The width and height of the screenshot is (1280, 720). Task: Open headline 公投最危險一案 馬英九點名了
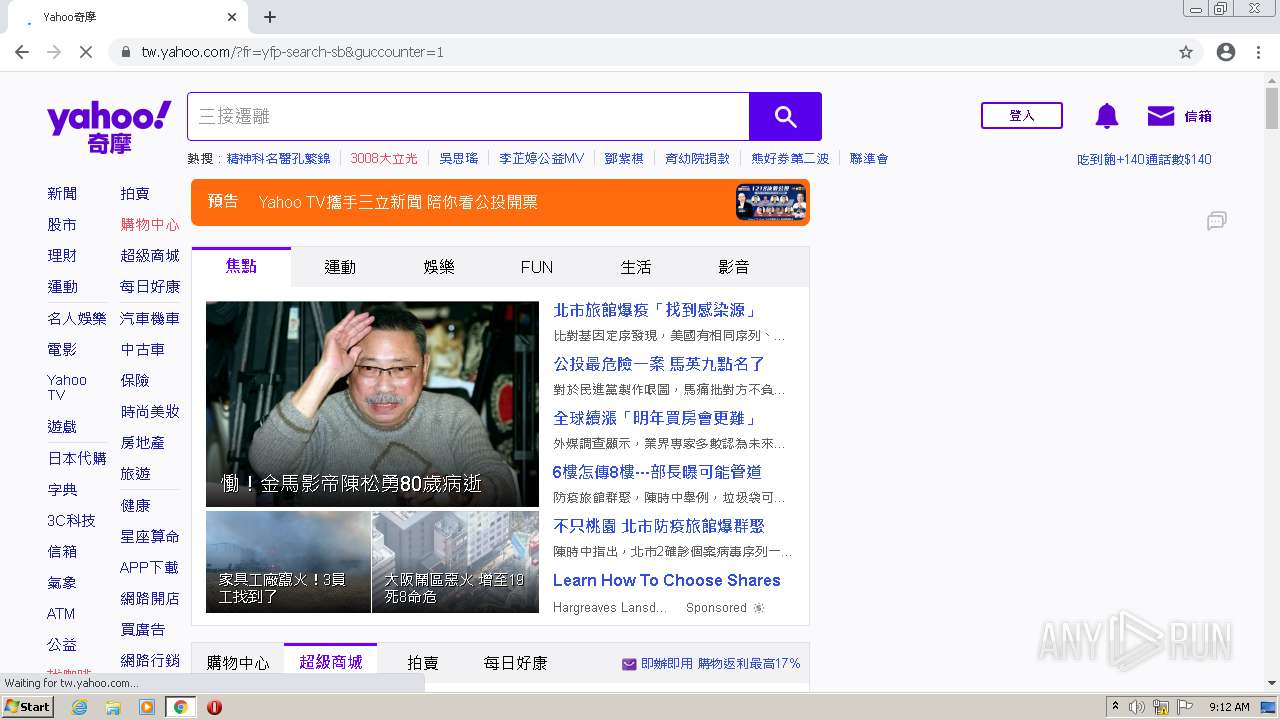coord(659,365)
